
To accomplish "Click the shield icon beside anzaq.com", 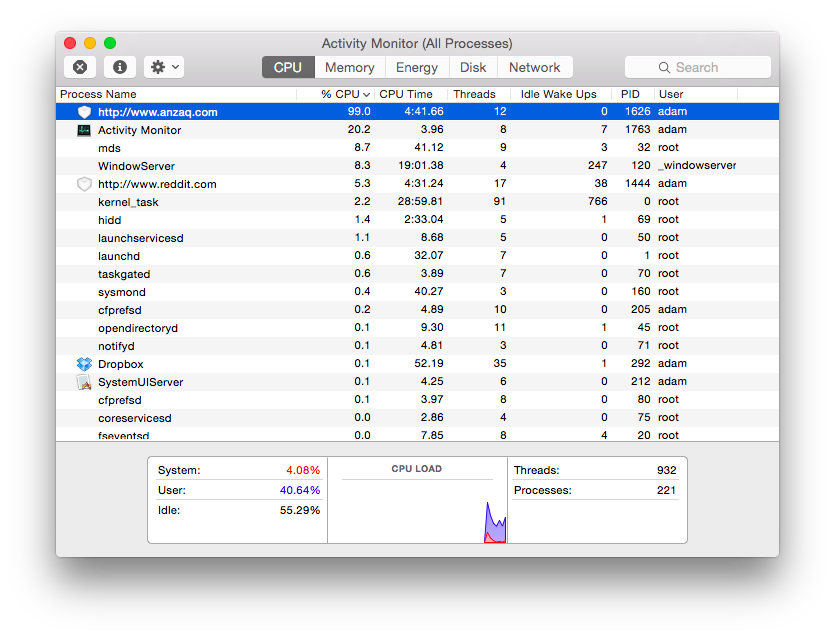I will 84,112.
